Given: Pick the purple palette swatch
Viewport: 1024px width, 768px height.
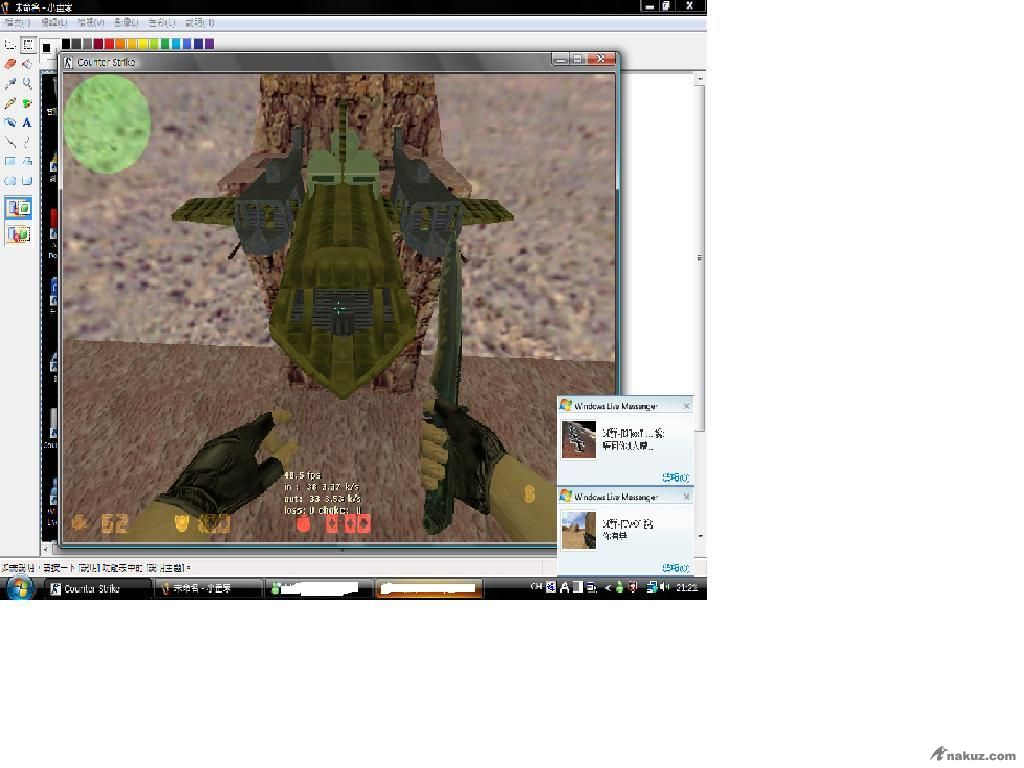Looking at the screenshot, I should pos(209,44).
